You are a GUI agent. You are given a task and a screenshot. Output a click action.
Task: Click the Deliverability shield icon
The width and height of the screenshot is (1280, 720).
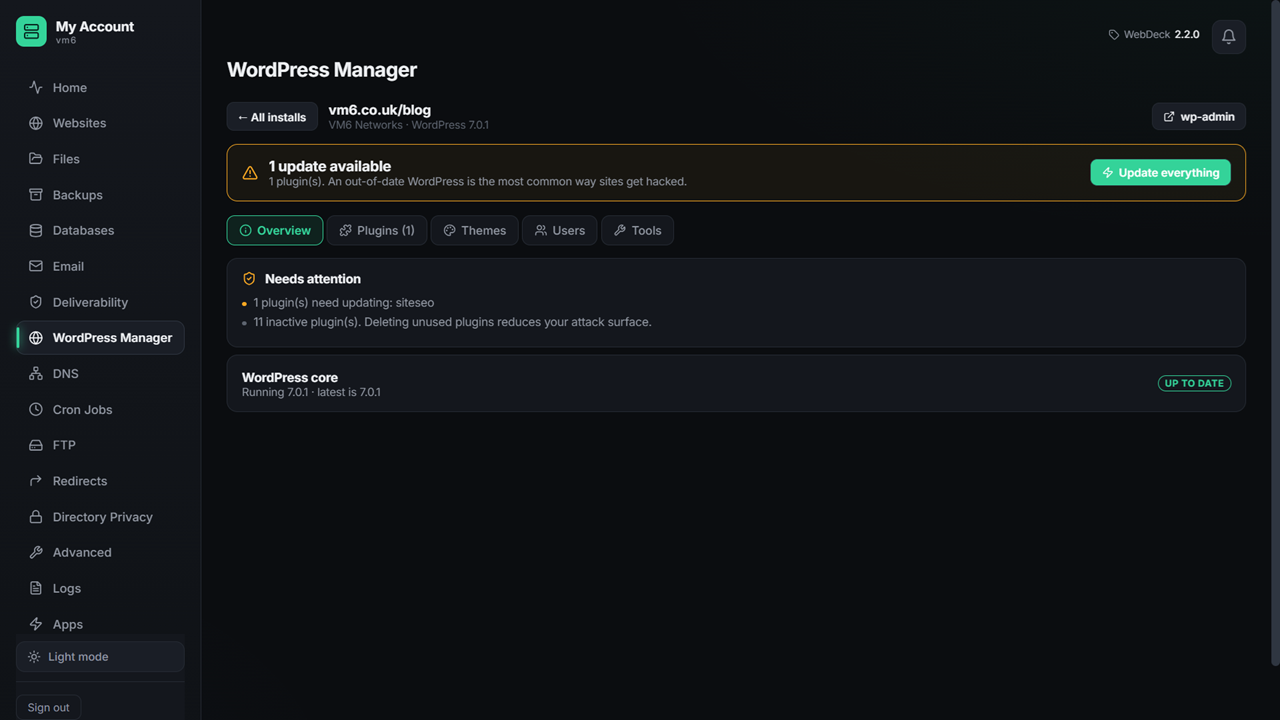36,302
